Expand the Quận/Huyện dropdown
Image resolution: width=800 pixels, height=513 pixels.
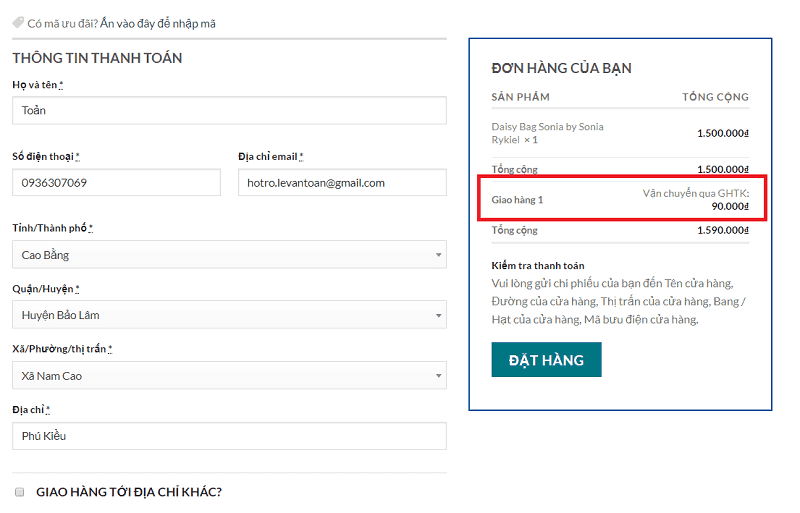tap(229, 314)
